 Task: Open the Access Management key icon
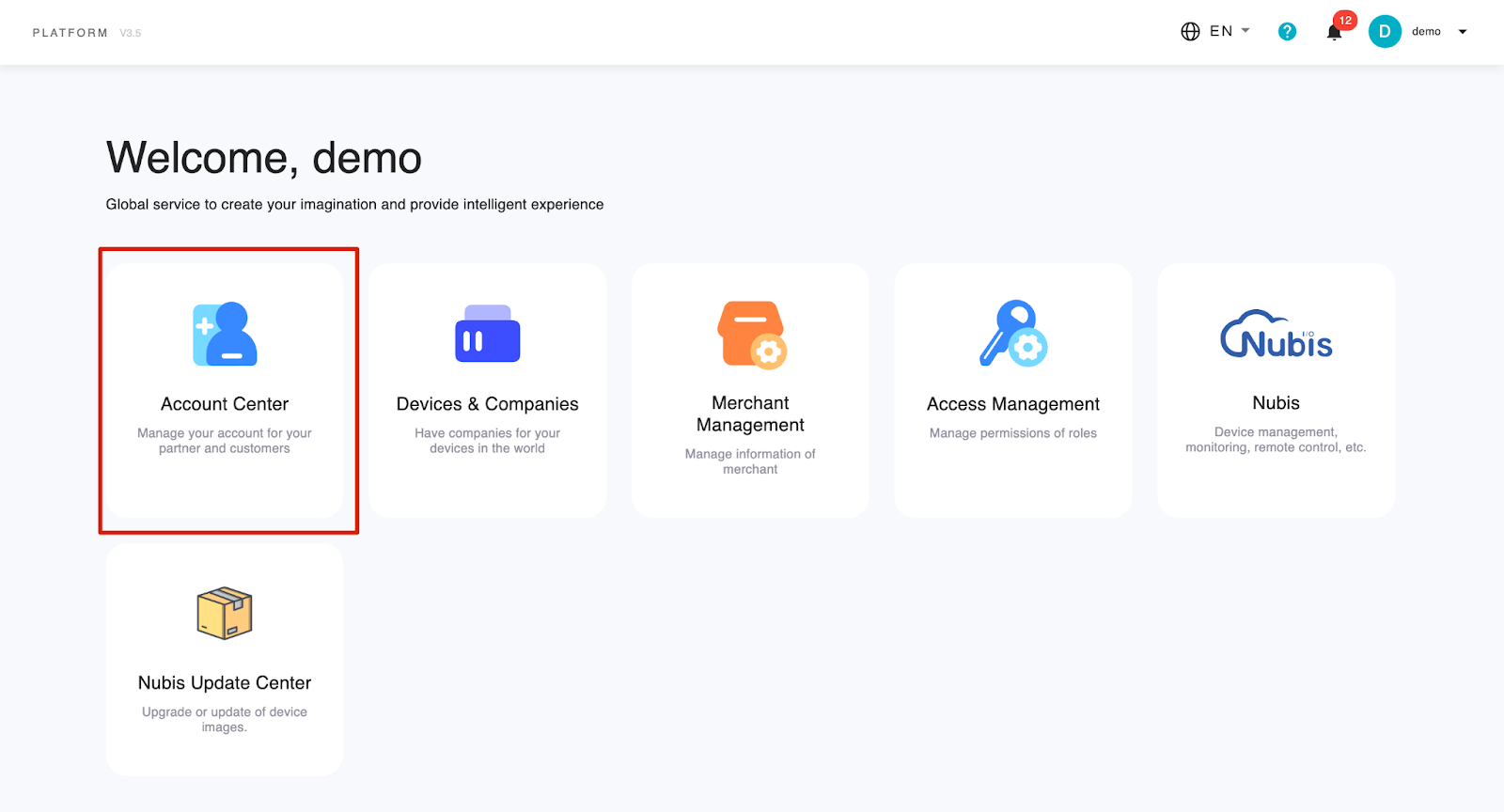(x=1013, y=334)
